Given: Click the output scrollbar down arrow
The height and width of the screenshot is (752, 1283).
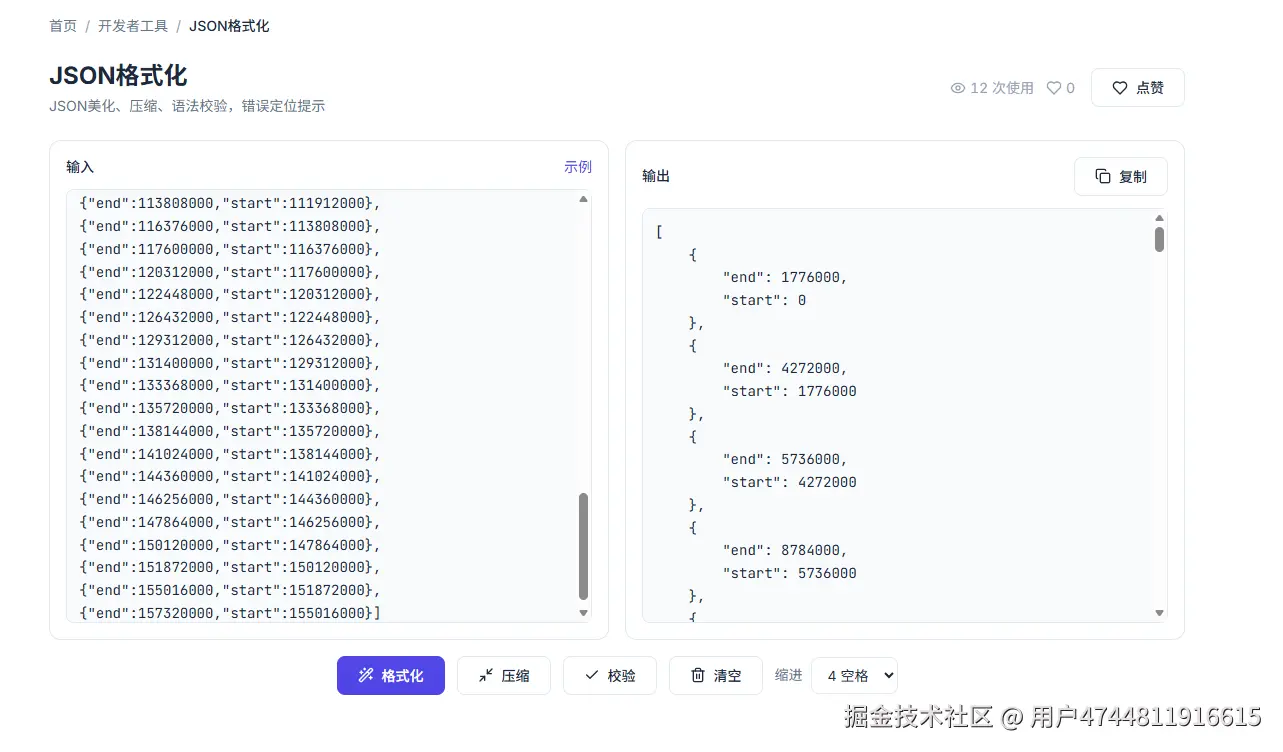Looking at the screenshot, I should 1160,612.
